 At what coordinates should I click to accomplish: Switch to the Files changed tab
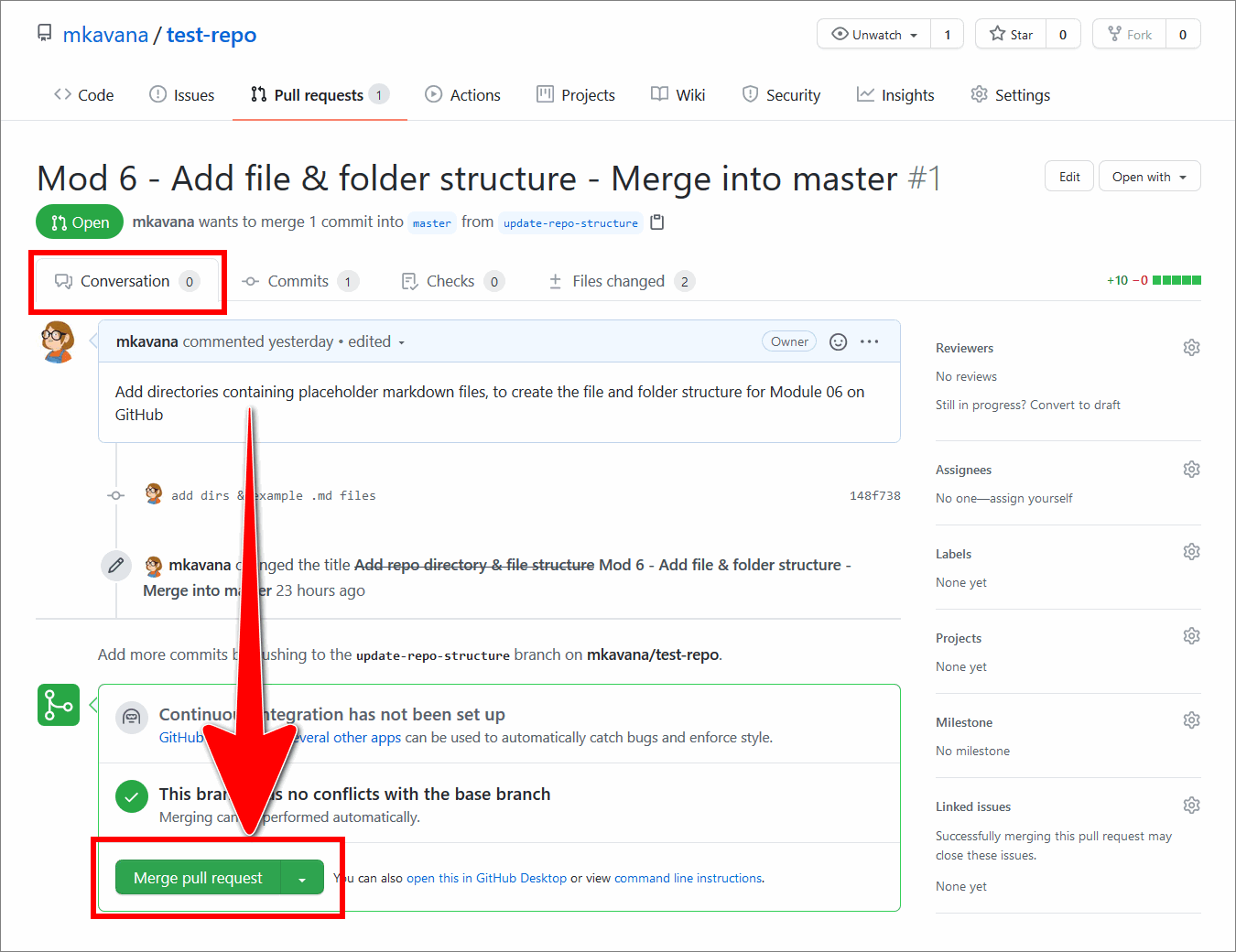coord(622,281)
